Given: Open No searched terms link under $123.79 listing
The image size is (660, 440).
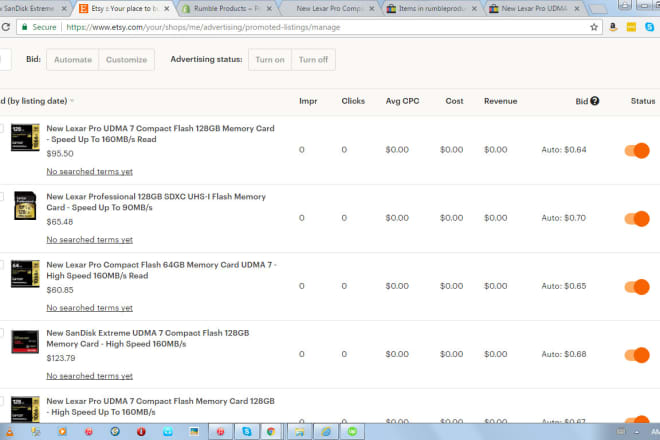Looking at the screenshot, I should point(89,376).
